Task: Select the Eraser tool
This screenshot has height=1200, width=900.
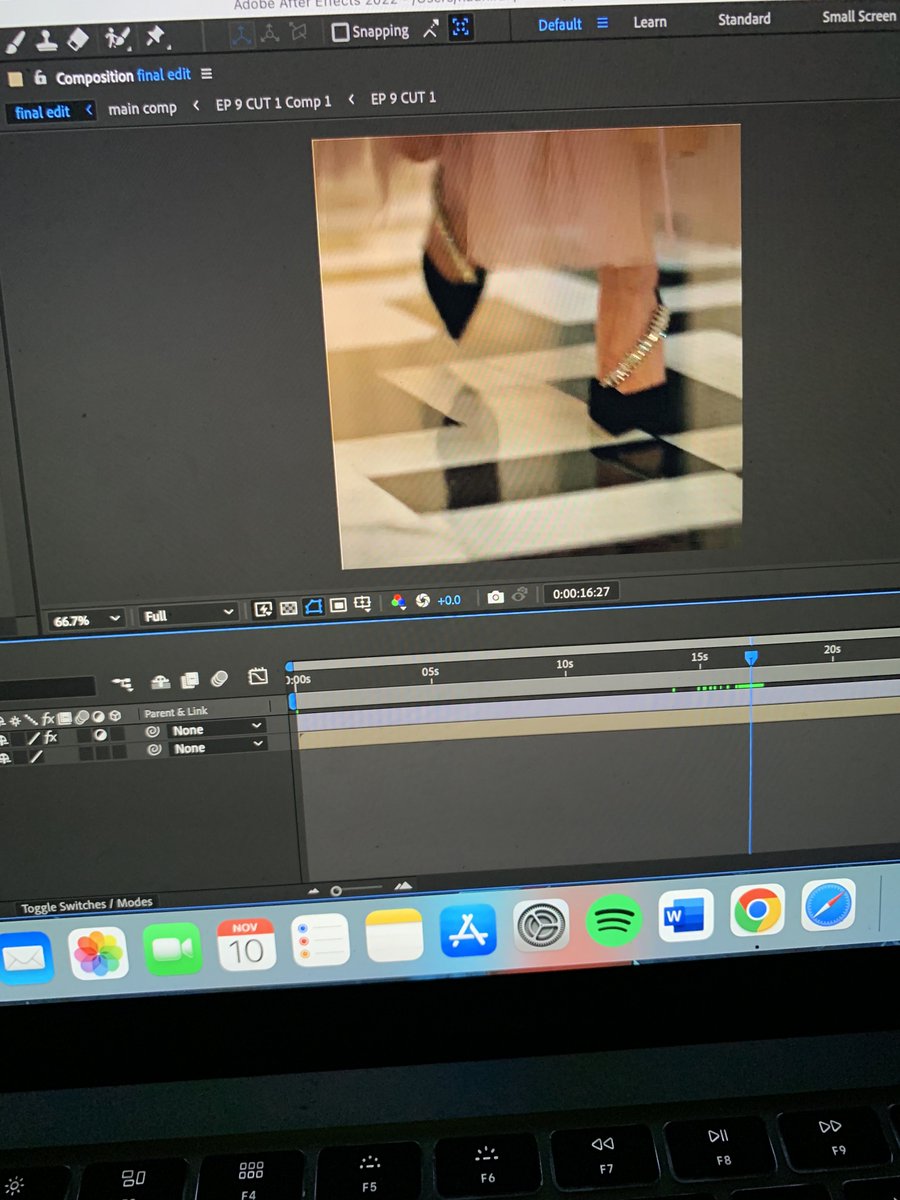Action: pos(79,40)
